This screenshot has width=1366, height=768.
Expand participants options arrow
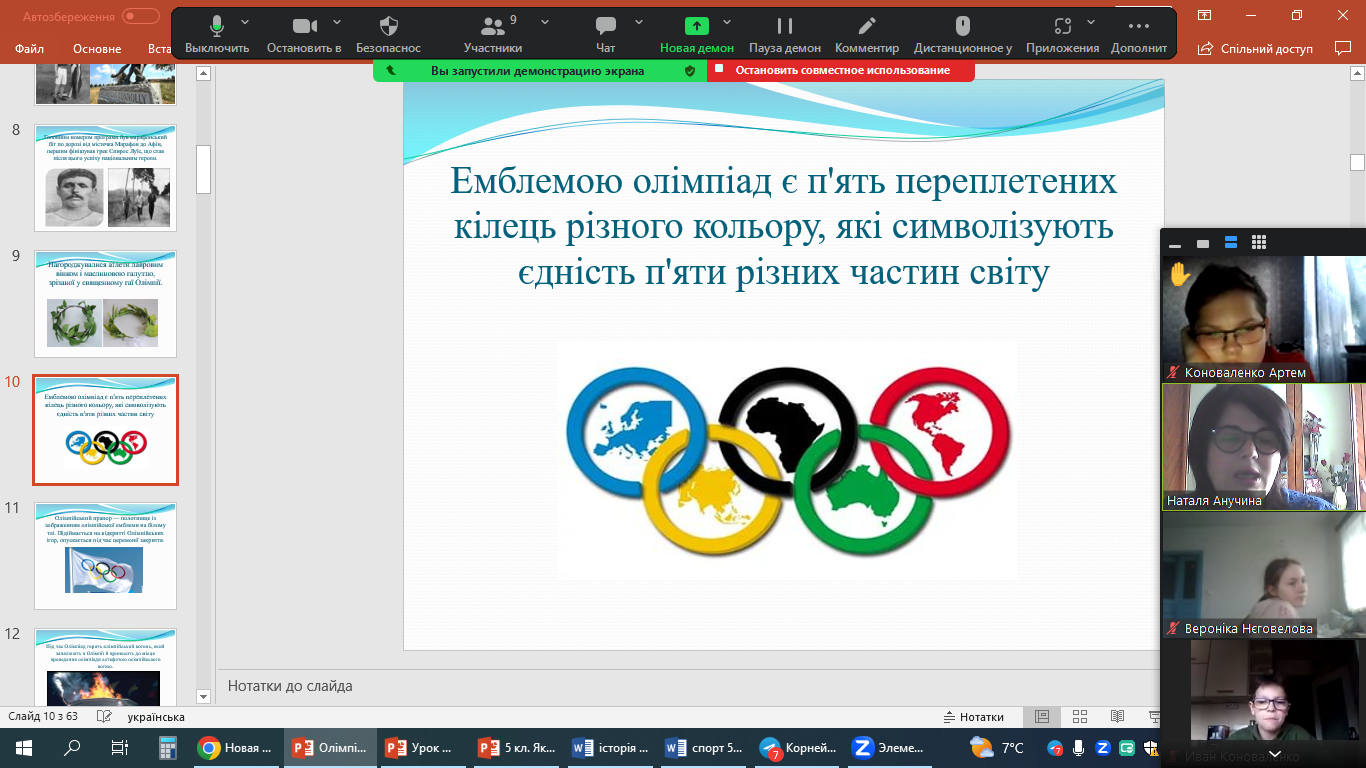click(545, 21)
